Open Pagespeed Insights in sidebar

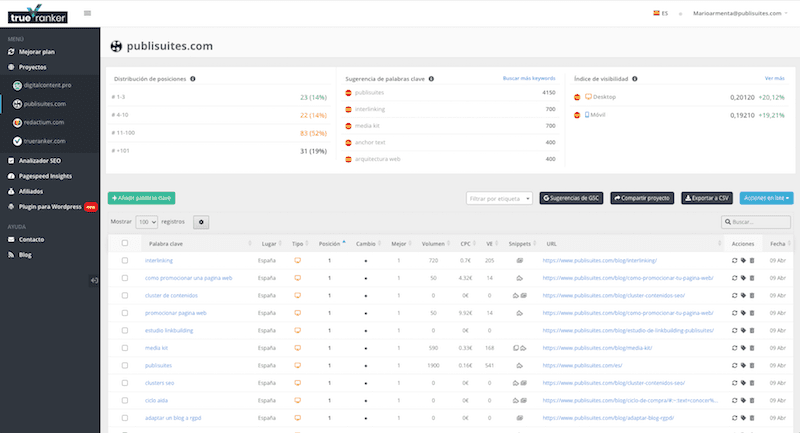45,176
